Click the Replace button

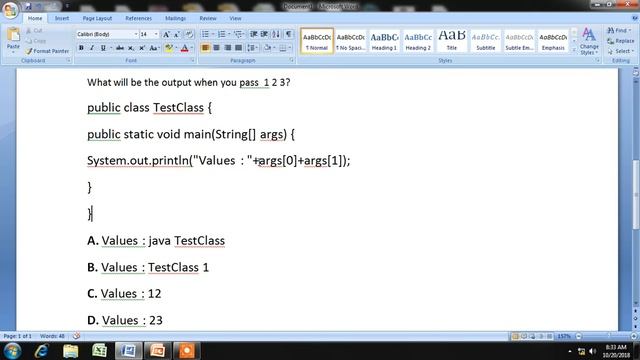tap(620, 41)
